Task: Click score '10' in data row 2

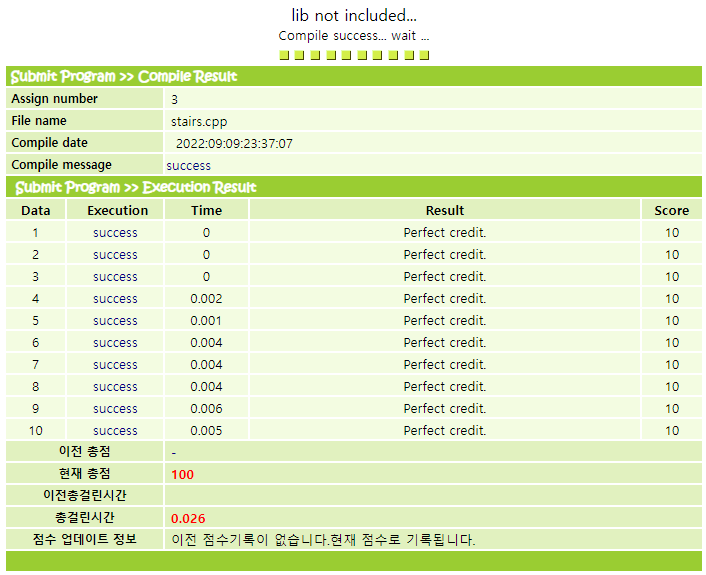Action: [x=672, y=255]
